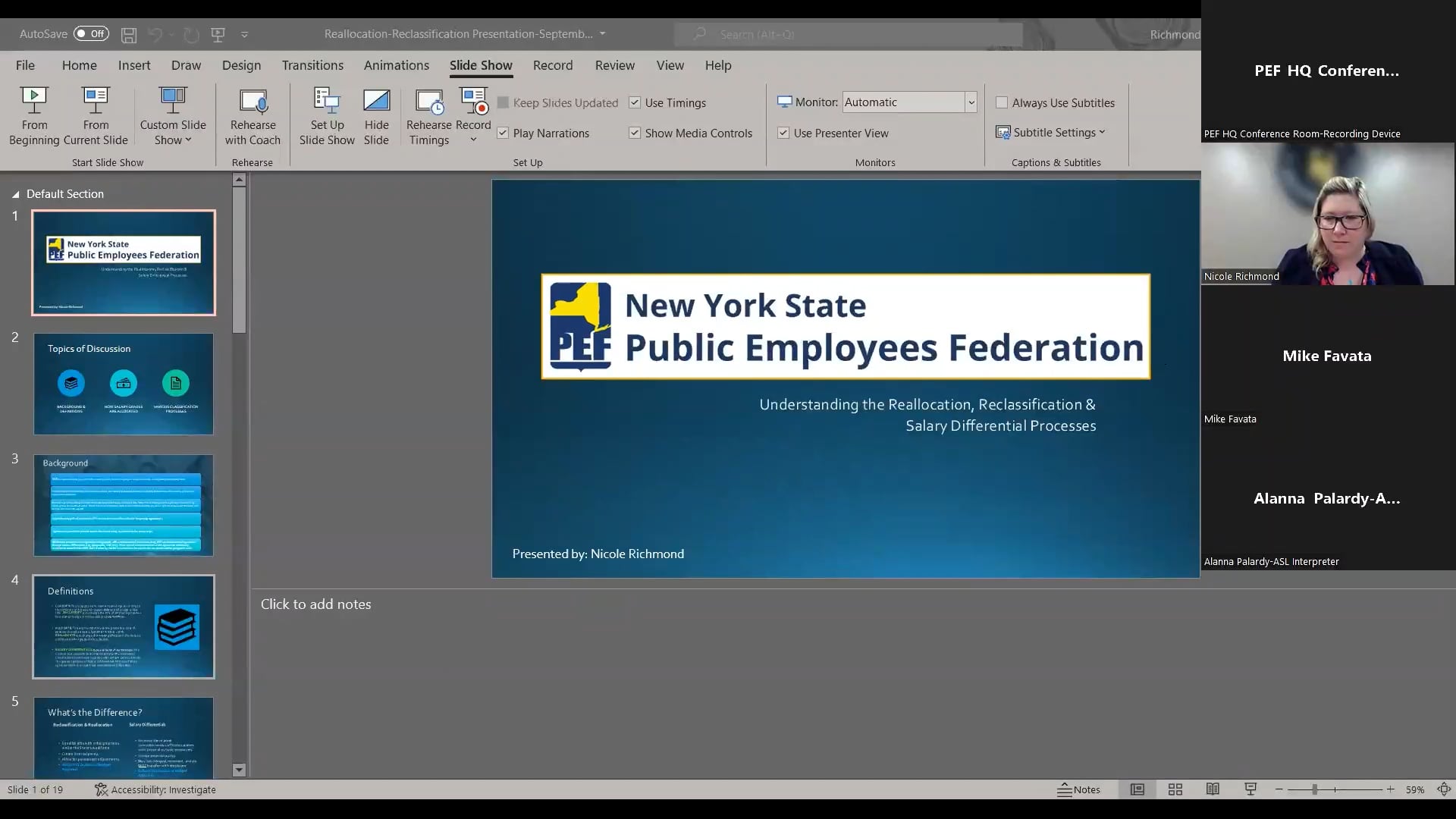
Task: Click the zoom slider handle
Action: 1315,789
